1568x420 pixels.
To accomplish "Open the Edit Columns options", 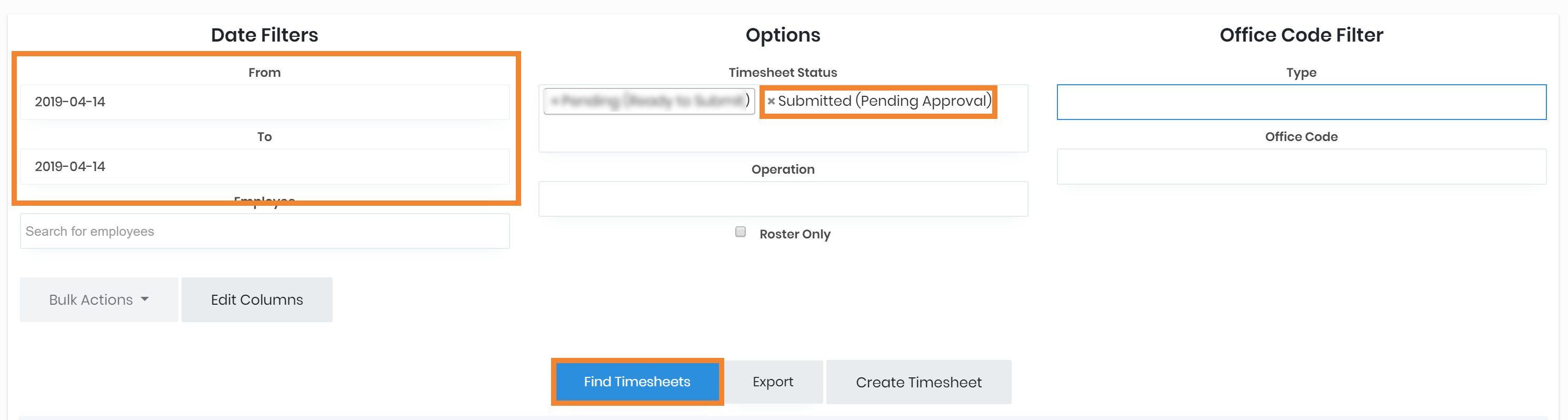I will pyautogui.click(x=257, y=299).
